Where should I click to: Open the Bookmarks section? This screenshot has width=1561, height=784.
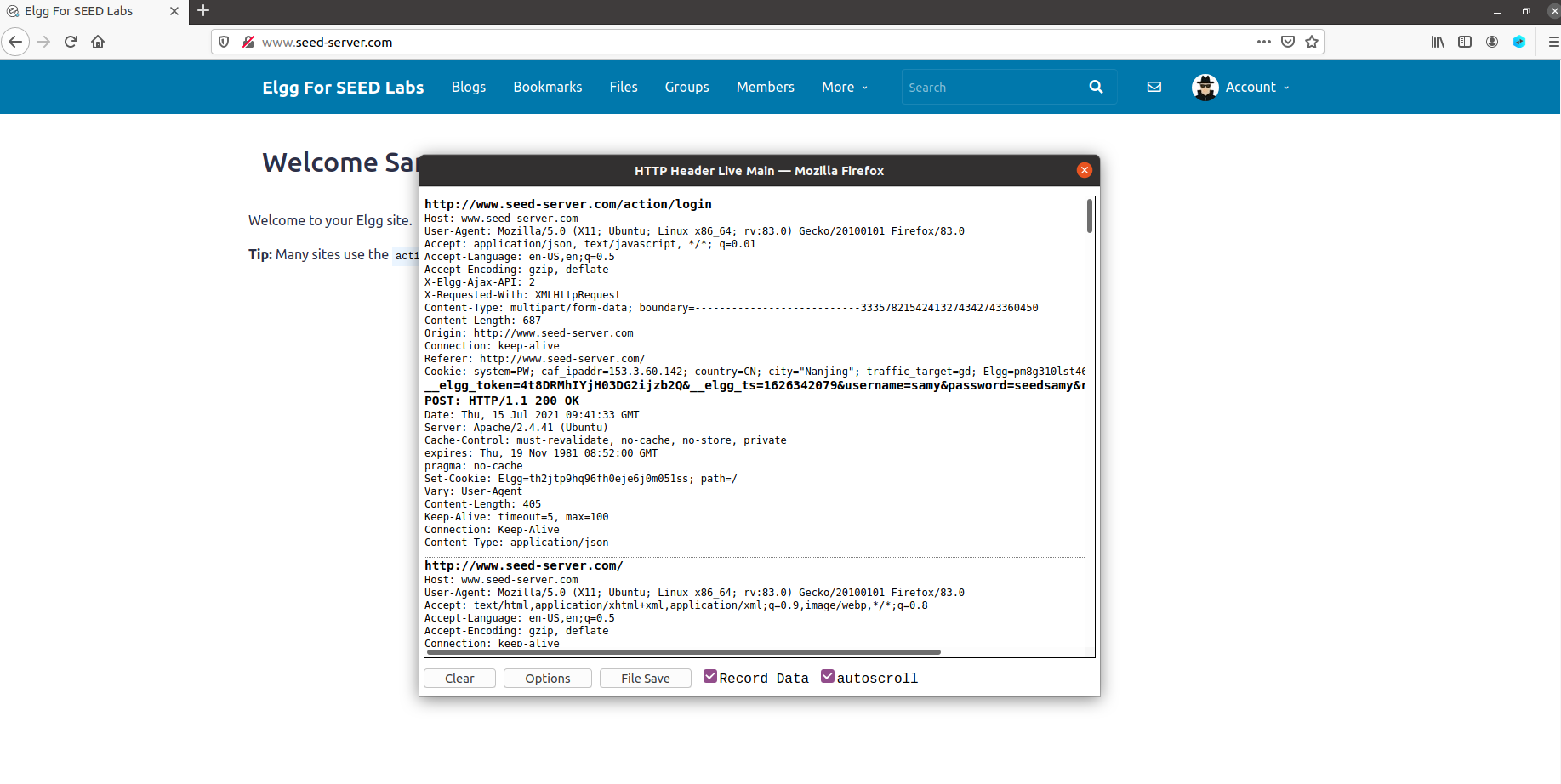(x=548, y=87)
